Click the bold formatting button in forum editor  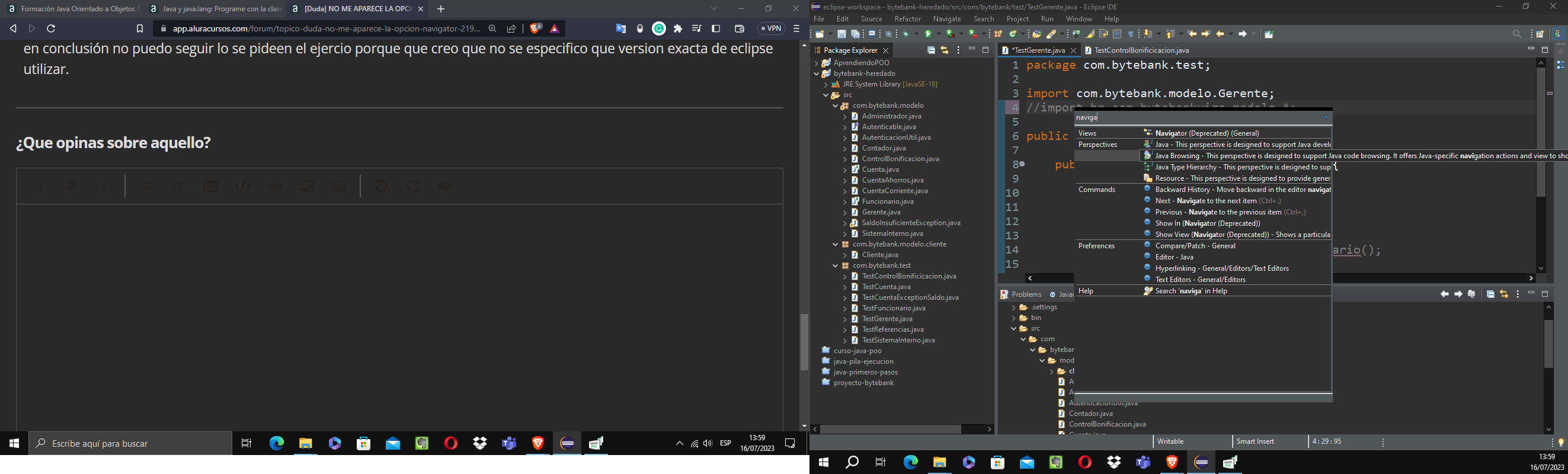(x=72, y=186)
